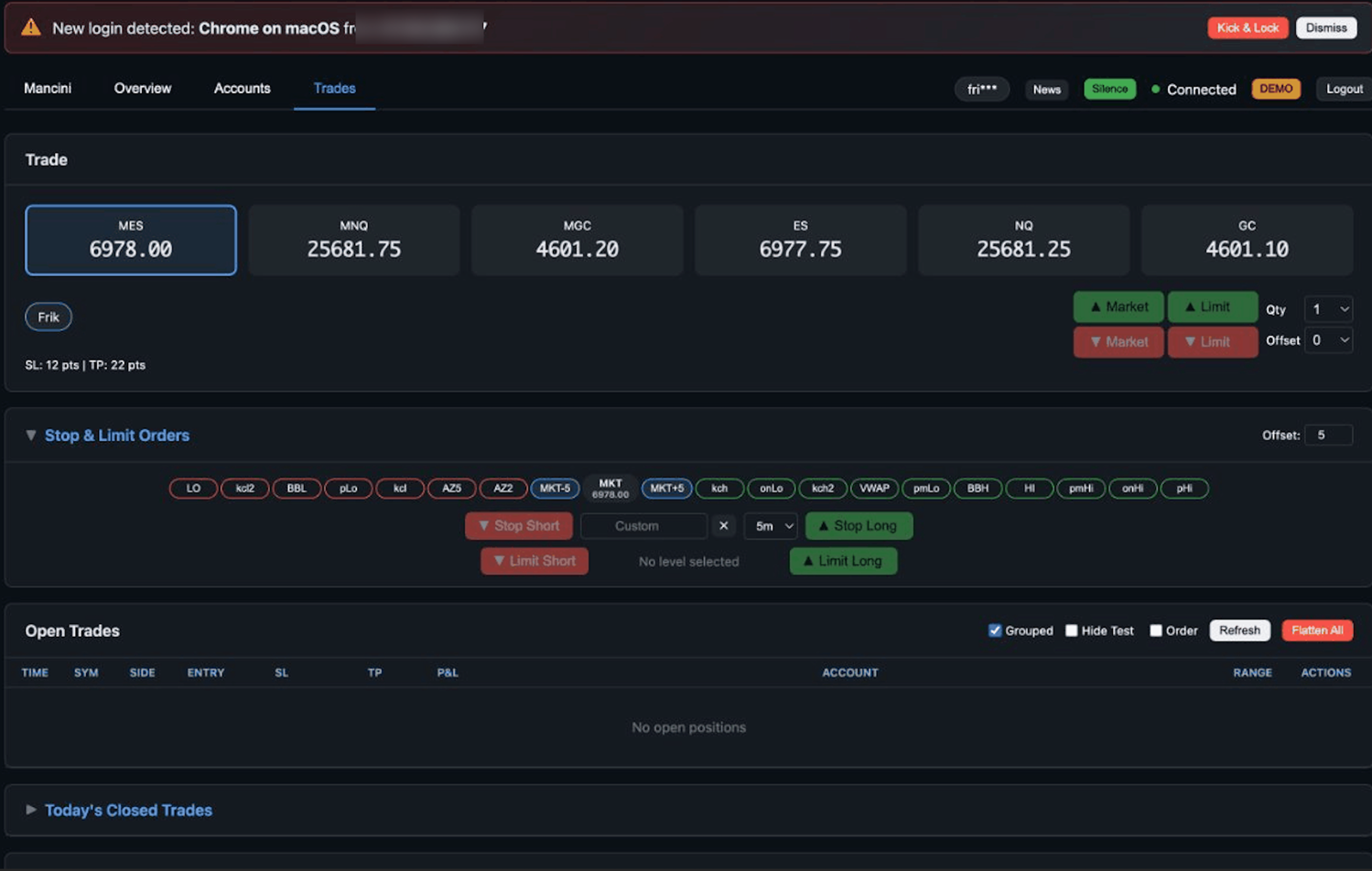The width and height of the screenshot is (1372, 871).
Task: Click the green Connected status indicator
Action: coord(1155,89)
